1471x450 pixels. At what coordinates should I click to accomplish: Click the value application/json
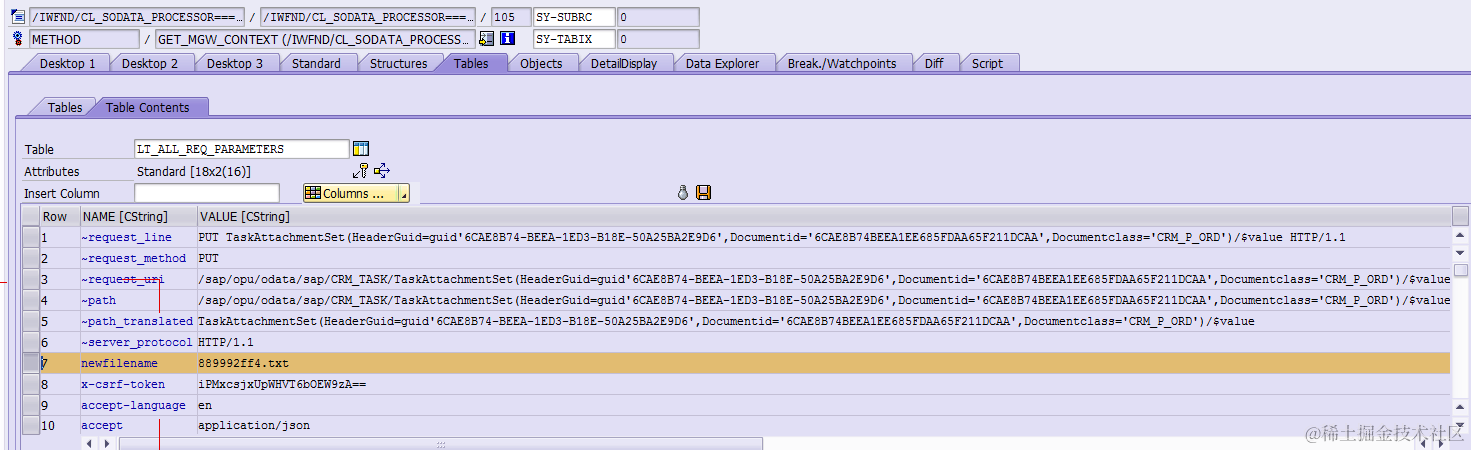tap(254, 426)
